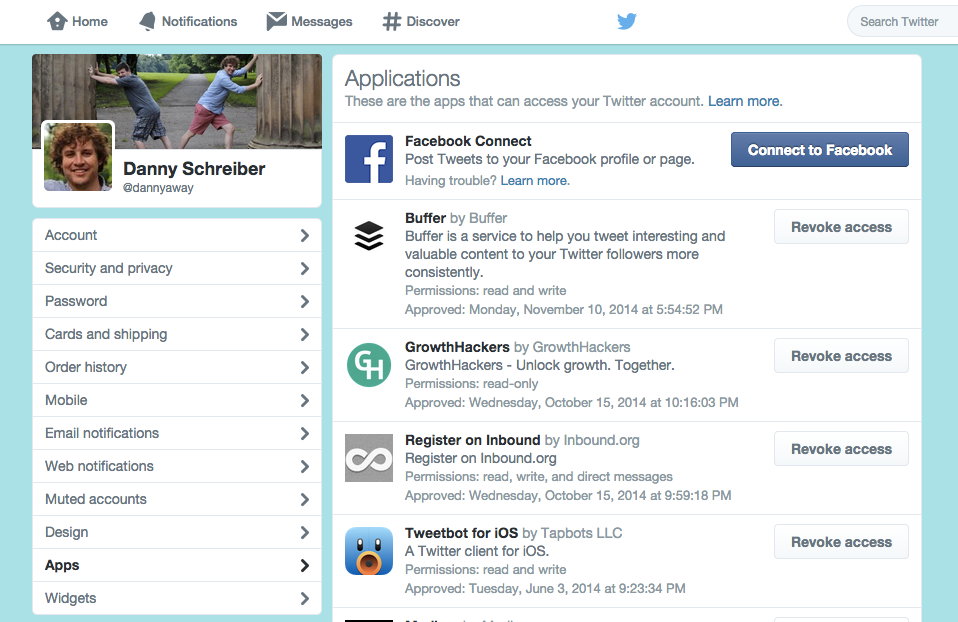Click the Danny Schreiber name
958x622 pixels.
[194, 169]
